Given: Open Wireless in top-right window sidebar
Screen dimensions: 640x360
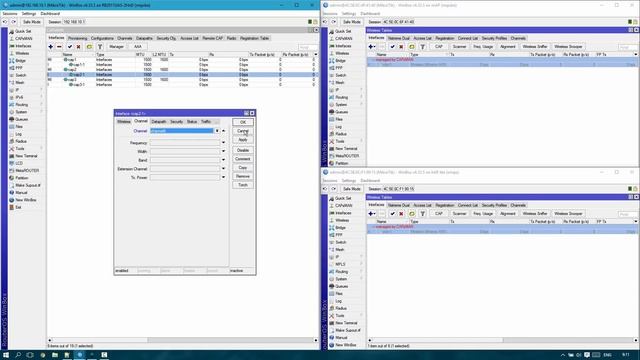Looking at the screenshot, I should (x=342, y=53).
